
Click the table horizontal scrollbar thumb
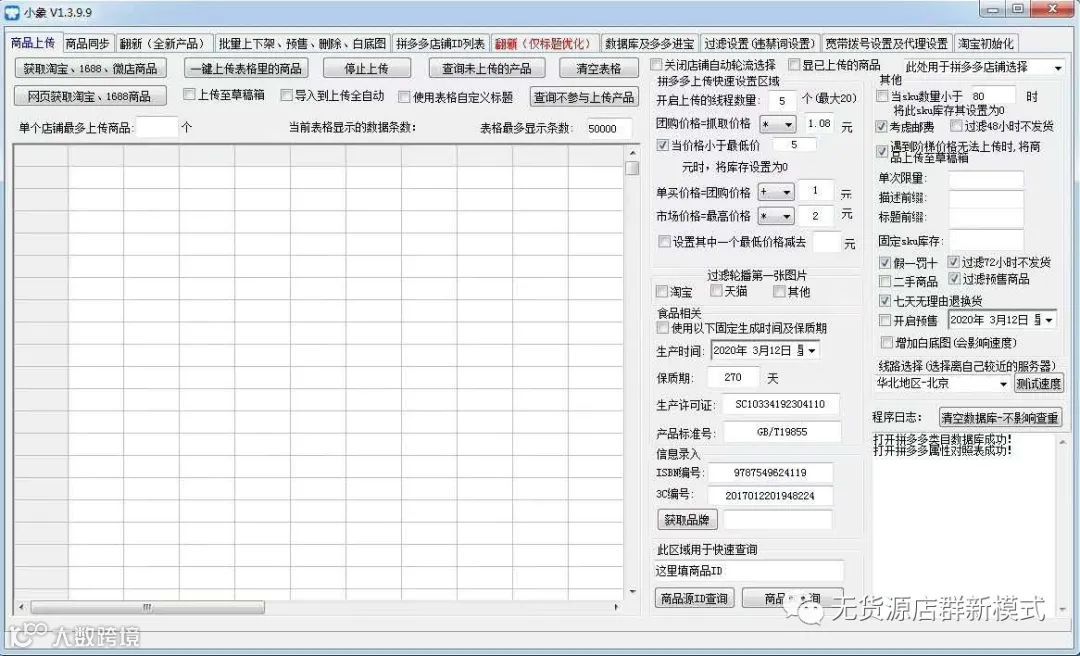[147, 607]
